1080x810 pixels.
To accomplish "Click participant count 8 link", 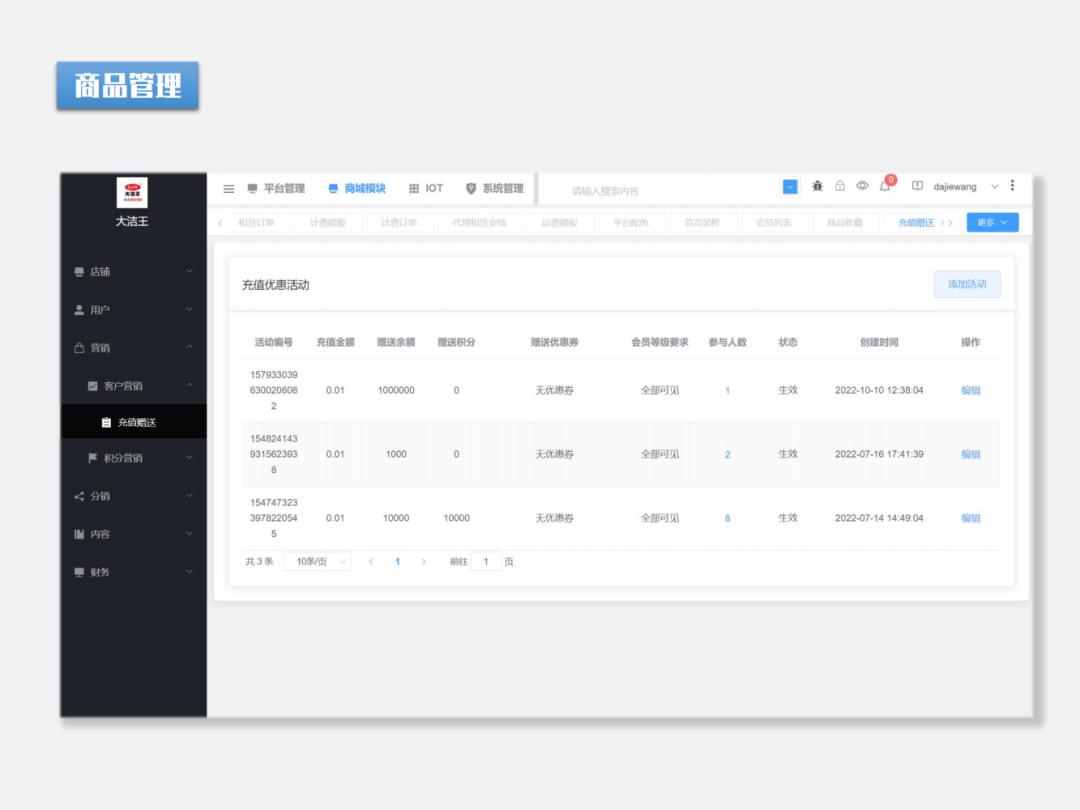I will coord(727,518).
